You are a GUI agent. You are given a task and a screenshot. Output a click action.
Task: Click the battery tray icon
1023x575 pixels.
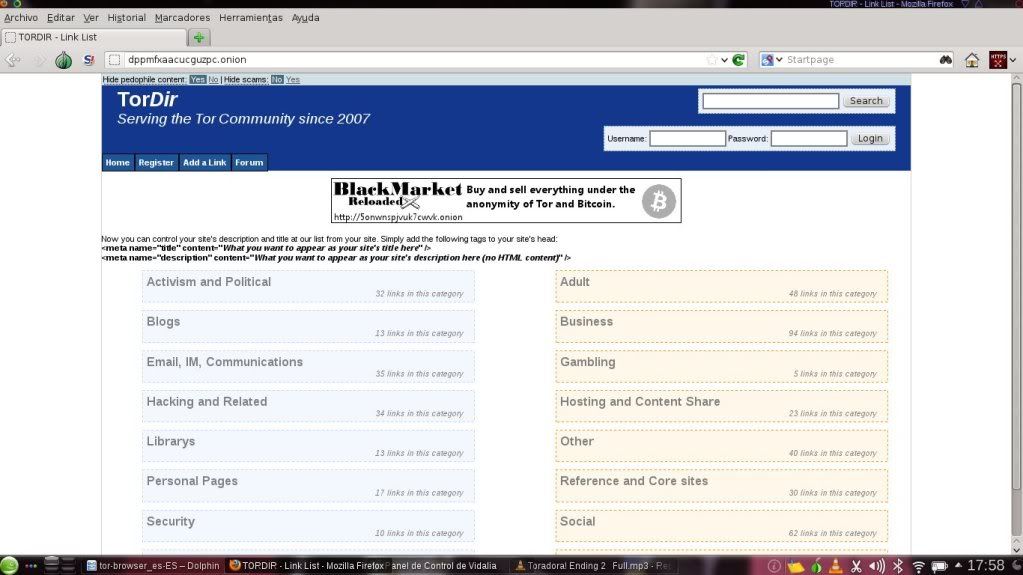(939, 567)
